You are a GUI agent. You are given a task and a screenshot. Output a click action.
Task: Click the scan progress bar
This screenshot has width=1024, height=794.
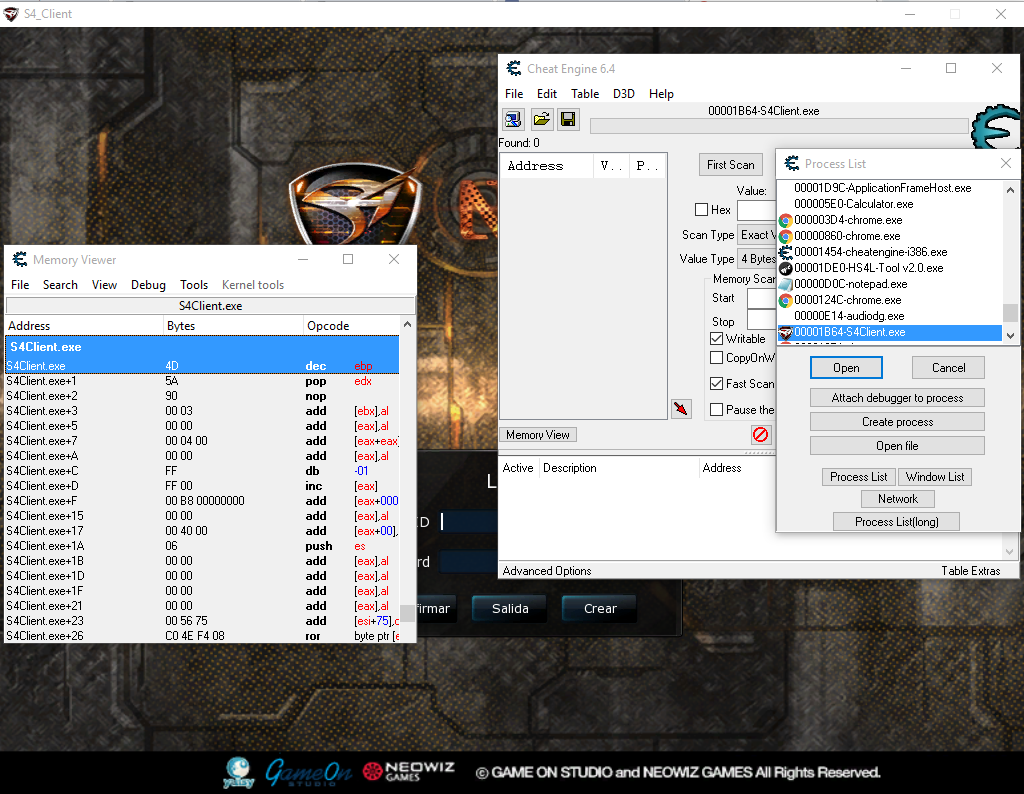tap(778, 126)
